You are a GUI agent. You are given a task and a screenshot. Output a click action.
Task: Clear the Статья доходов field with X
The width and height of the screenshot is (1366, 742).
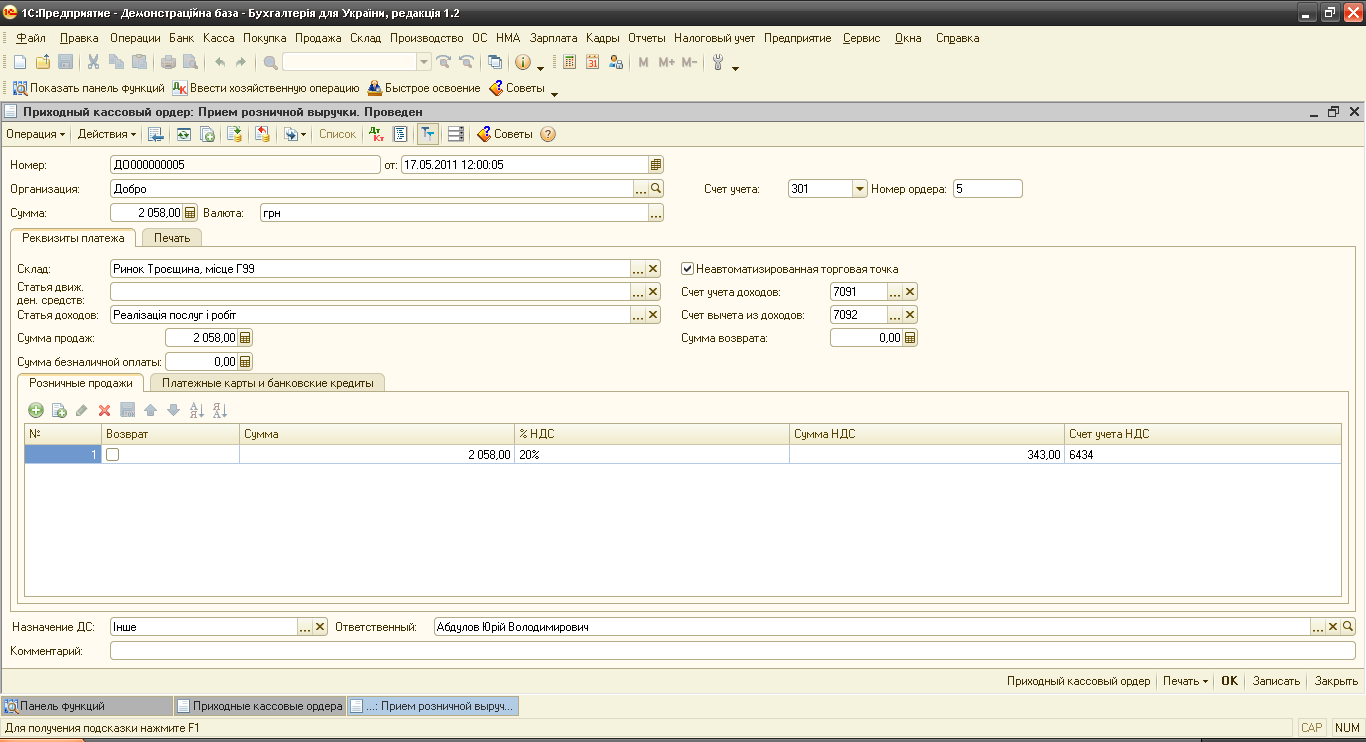click(x=654, y=315)
